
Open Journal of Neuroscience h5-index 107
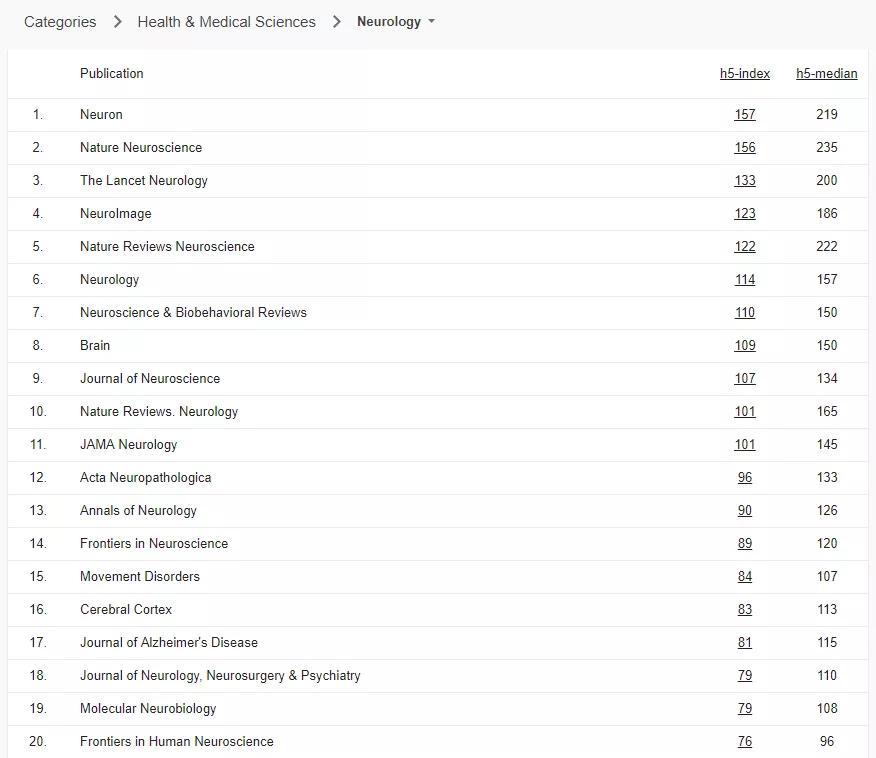(x=745, y=378)
